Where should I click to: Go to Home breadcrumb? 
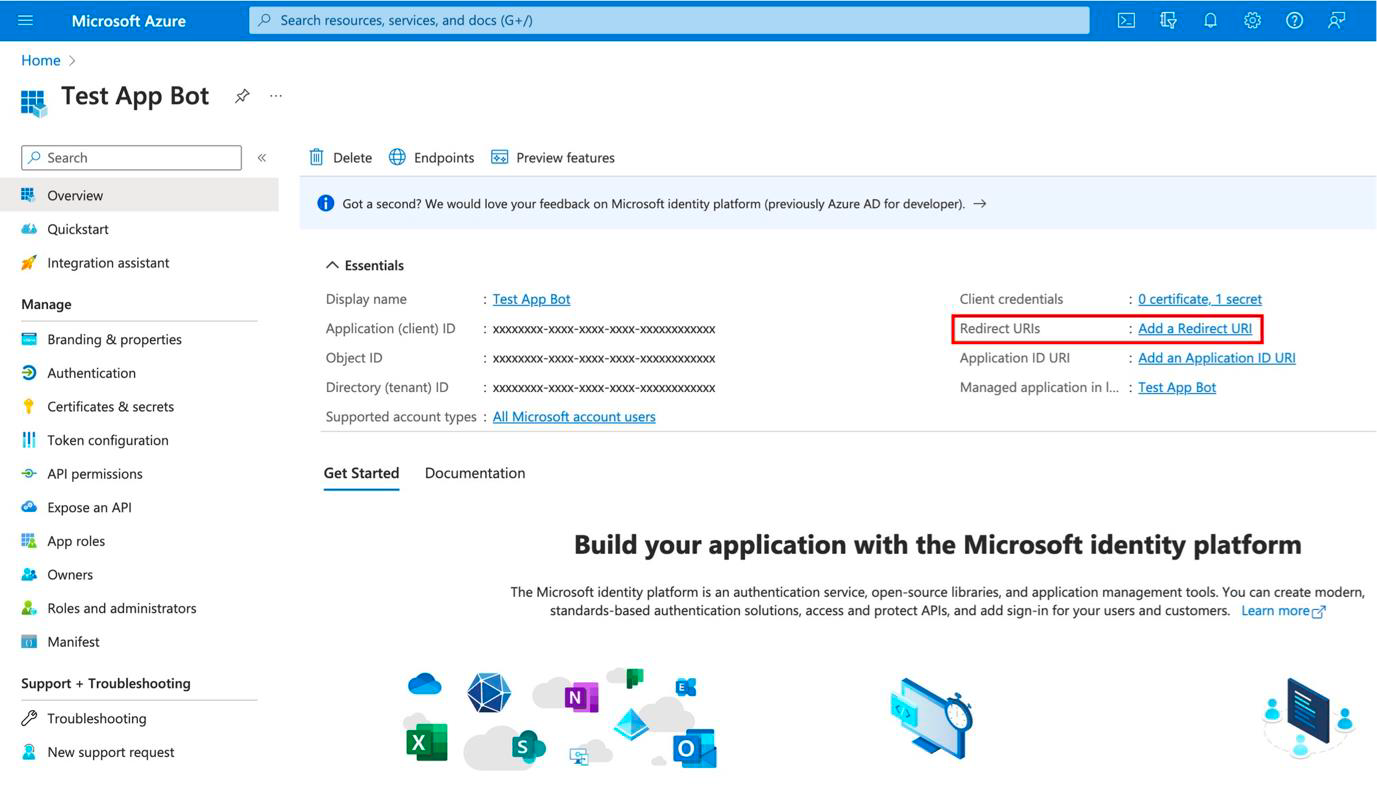coord(41,60)
